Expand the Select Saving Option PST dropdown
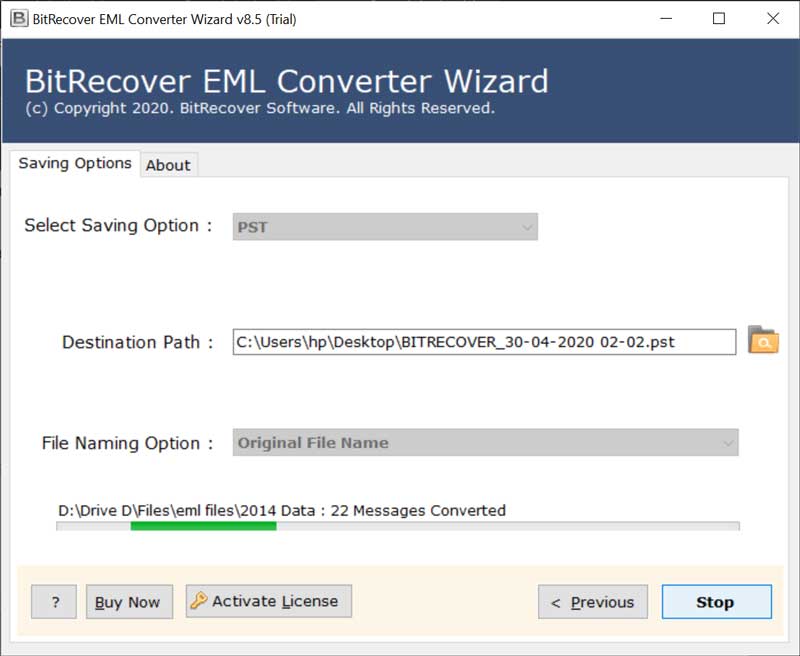The width and height of the screenshot is (800, 656). [x=385, y=227]
